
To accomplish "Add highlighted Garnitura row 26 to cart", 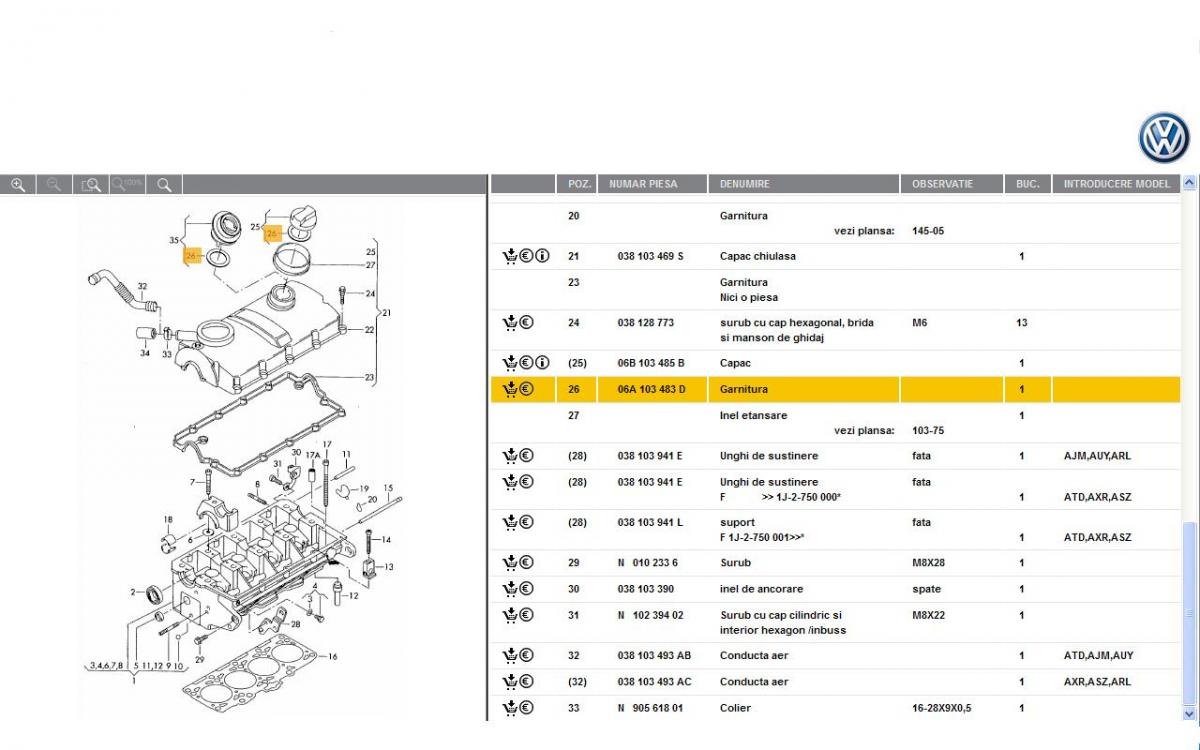I will pos(509,389).
